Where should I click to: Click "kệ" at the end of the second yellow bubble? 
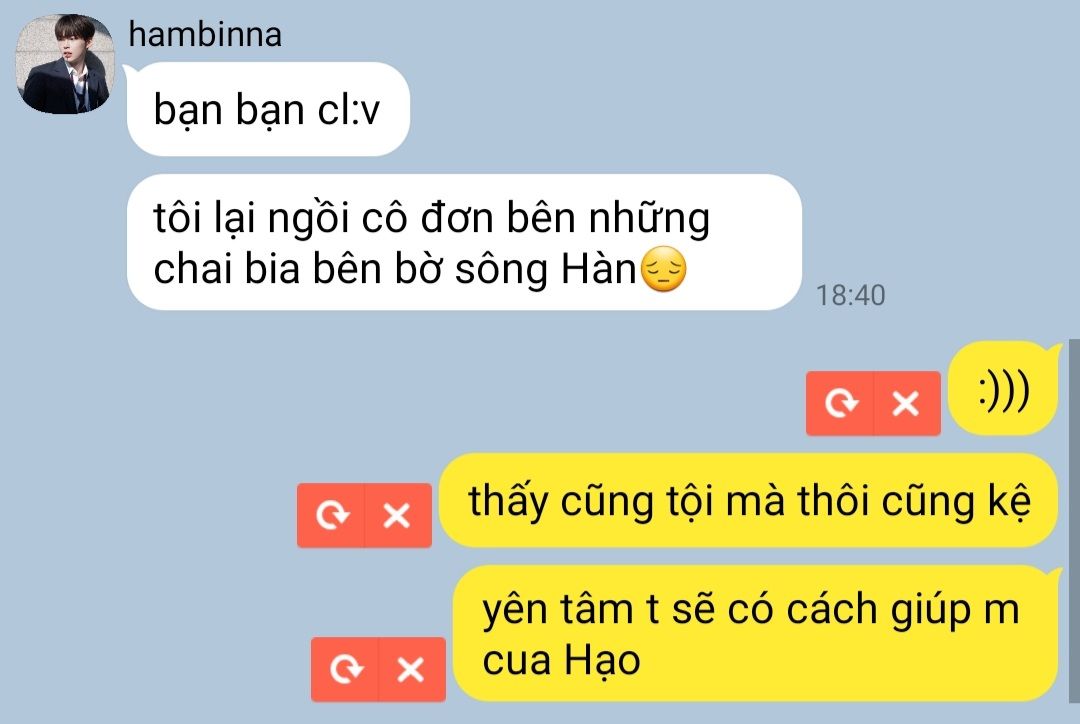(x=1010, y=501)
